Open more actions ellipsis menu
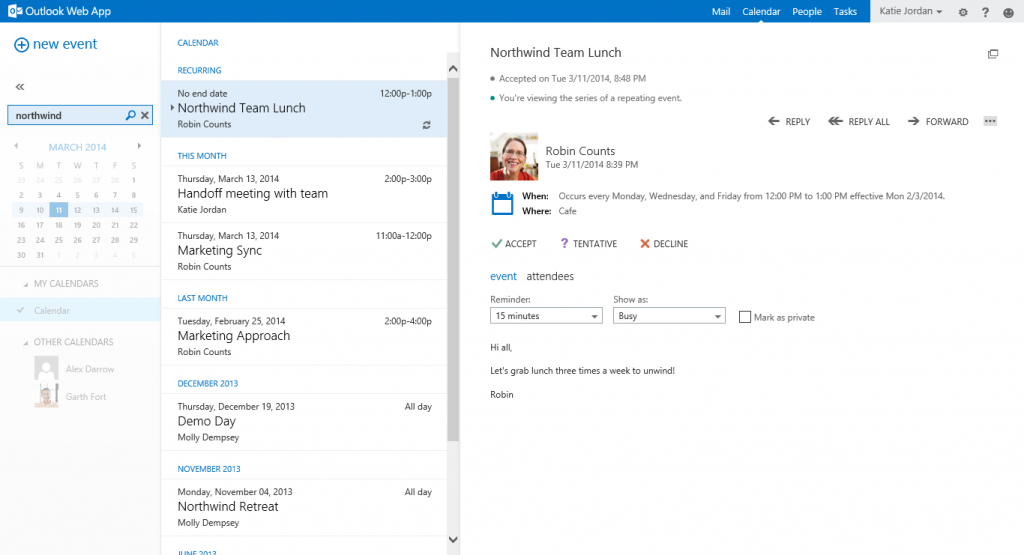The image size is (1024, 555). [990, 121]
